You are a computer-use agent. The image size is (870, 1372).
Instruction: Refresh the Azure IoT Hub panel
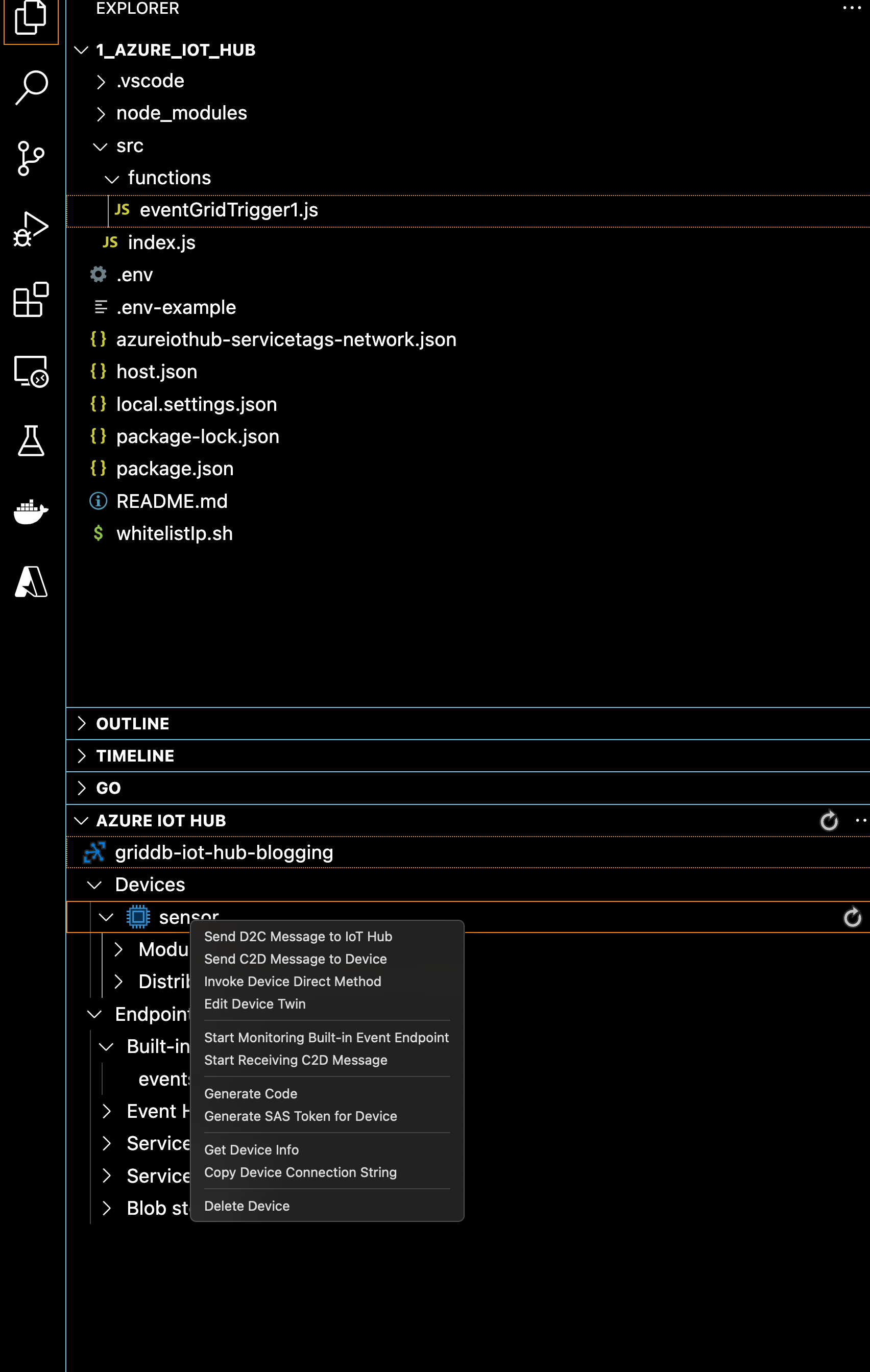click(x=828, y=820)
